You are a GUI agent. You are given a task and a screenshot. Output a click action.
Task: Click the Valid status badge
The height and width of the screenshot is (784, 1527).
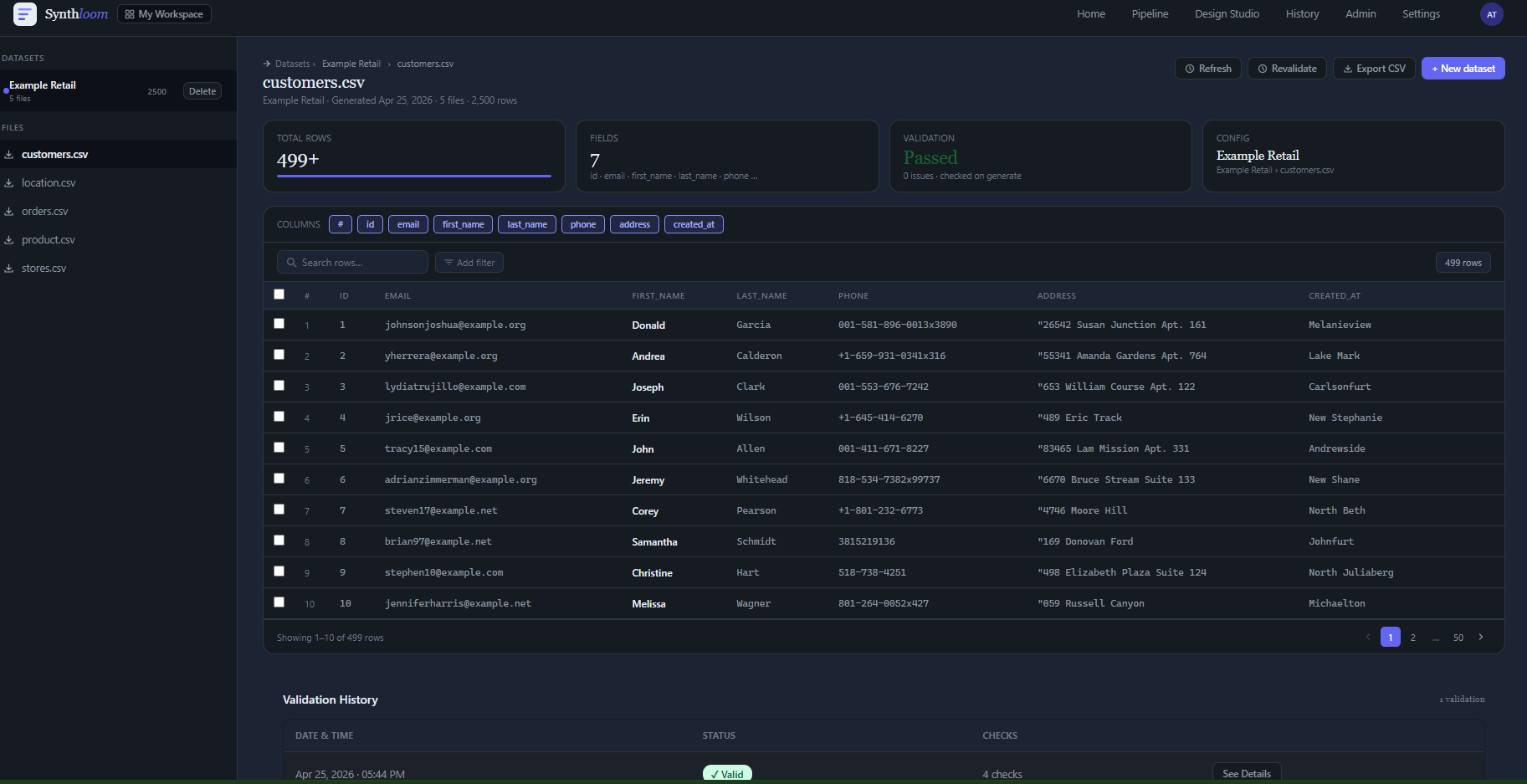click(x=727, y=774)
